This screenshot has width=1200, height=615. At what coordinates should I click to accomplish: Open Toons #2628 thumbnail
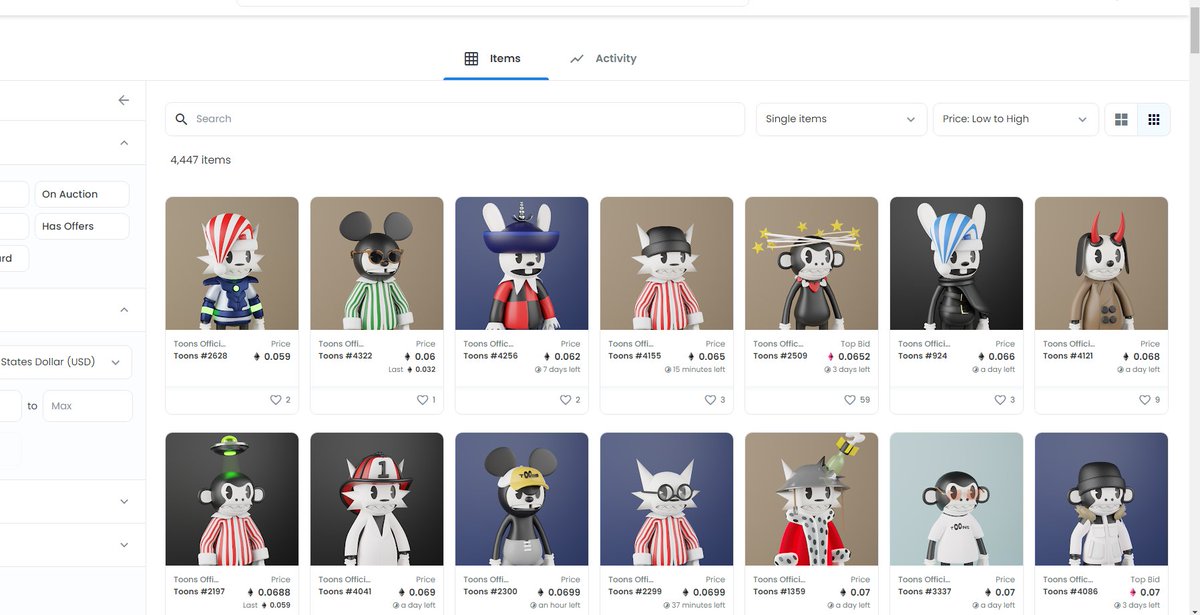coord(232,263)
